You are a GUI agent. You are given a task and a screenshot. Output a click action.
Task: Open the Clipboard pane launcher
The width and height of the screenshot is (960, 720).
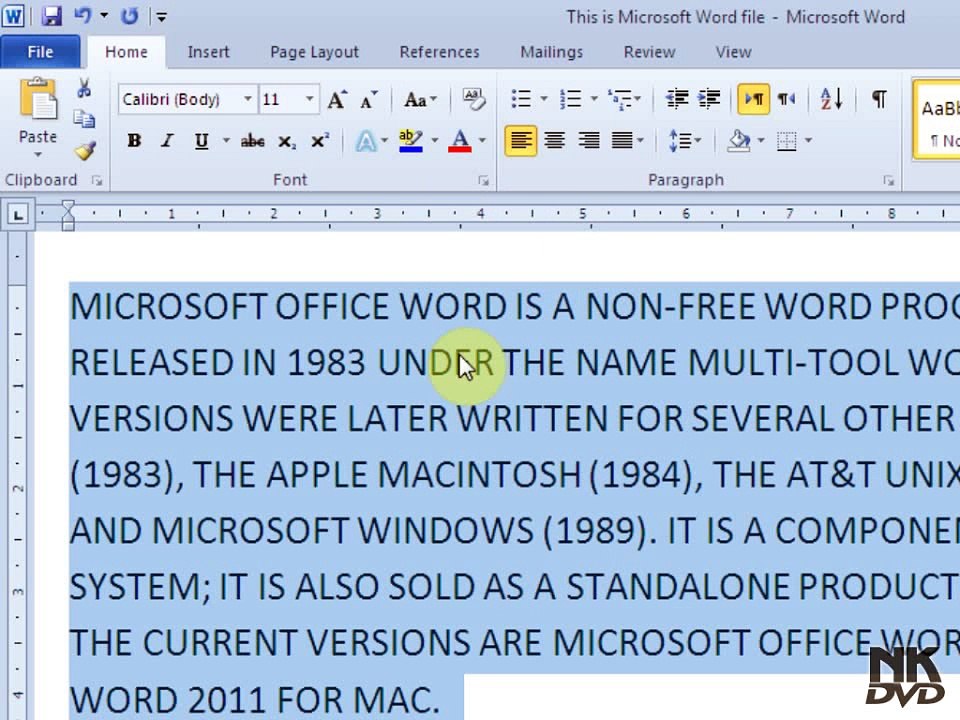click(97, 181)
